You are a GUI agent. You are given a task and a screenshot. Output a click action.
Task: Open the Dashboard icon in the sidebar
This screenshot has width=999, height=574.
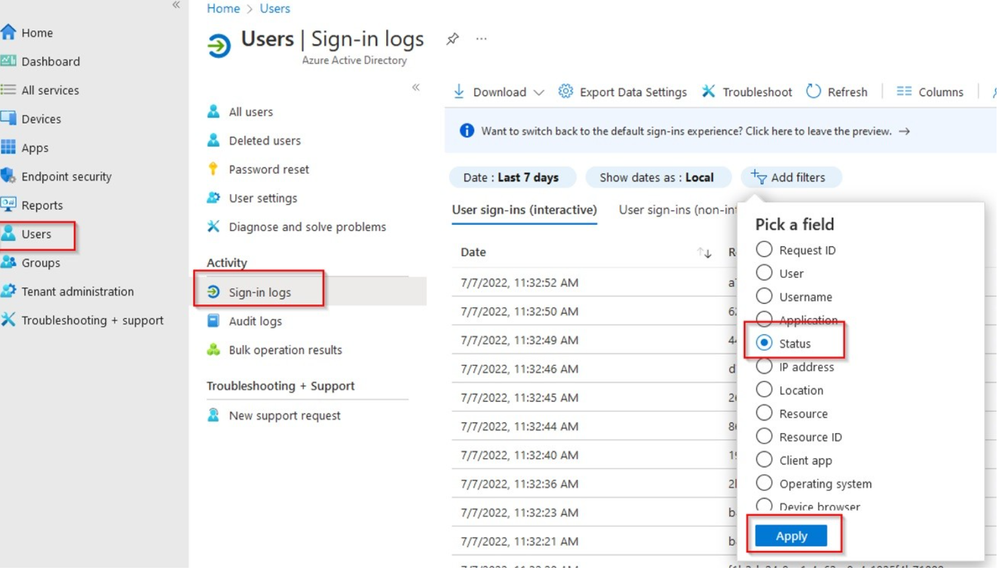8,61
